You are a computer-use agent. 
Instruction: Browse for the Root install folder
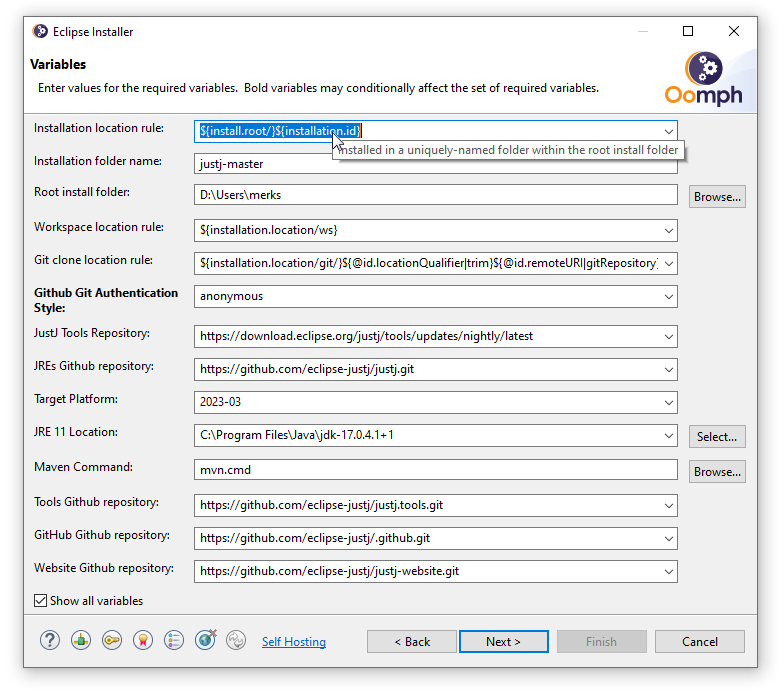coord(717,197)
